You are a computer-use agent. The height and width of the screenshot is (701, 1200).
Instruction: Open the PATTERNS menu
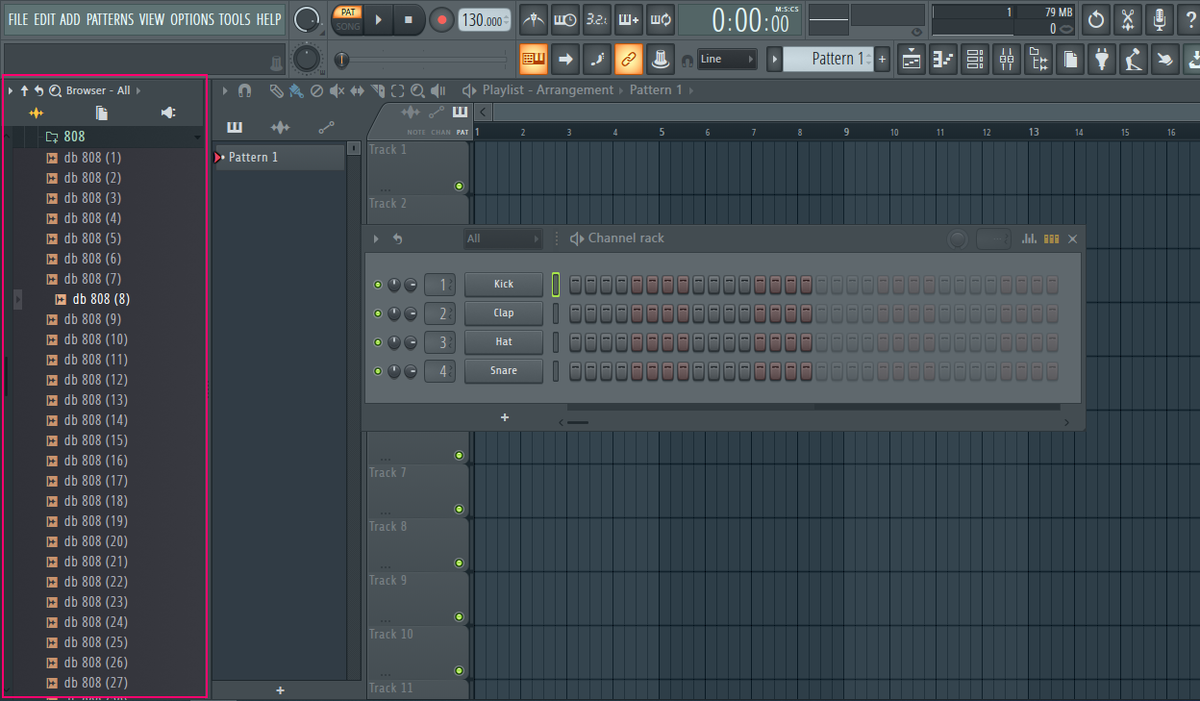point(110,20)
